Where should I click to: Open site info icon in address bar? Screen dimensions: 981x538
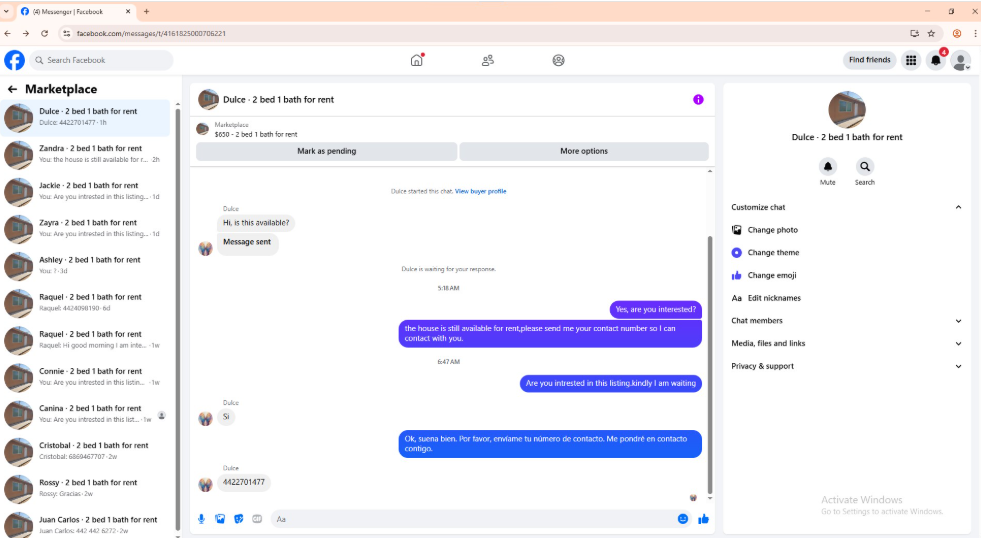(67, 33)
